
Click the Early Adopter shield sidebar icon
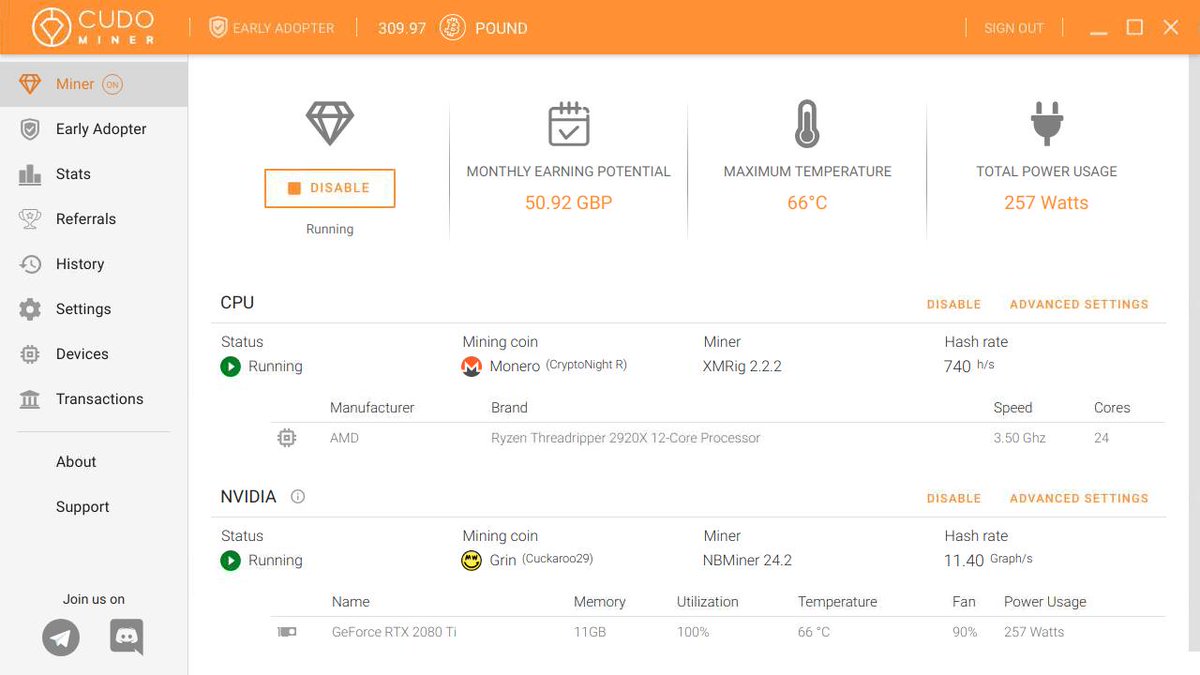(x=30, y=129)
